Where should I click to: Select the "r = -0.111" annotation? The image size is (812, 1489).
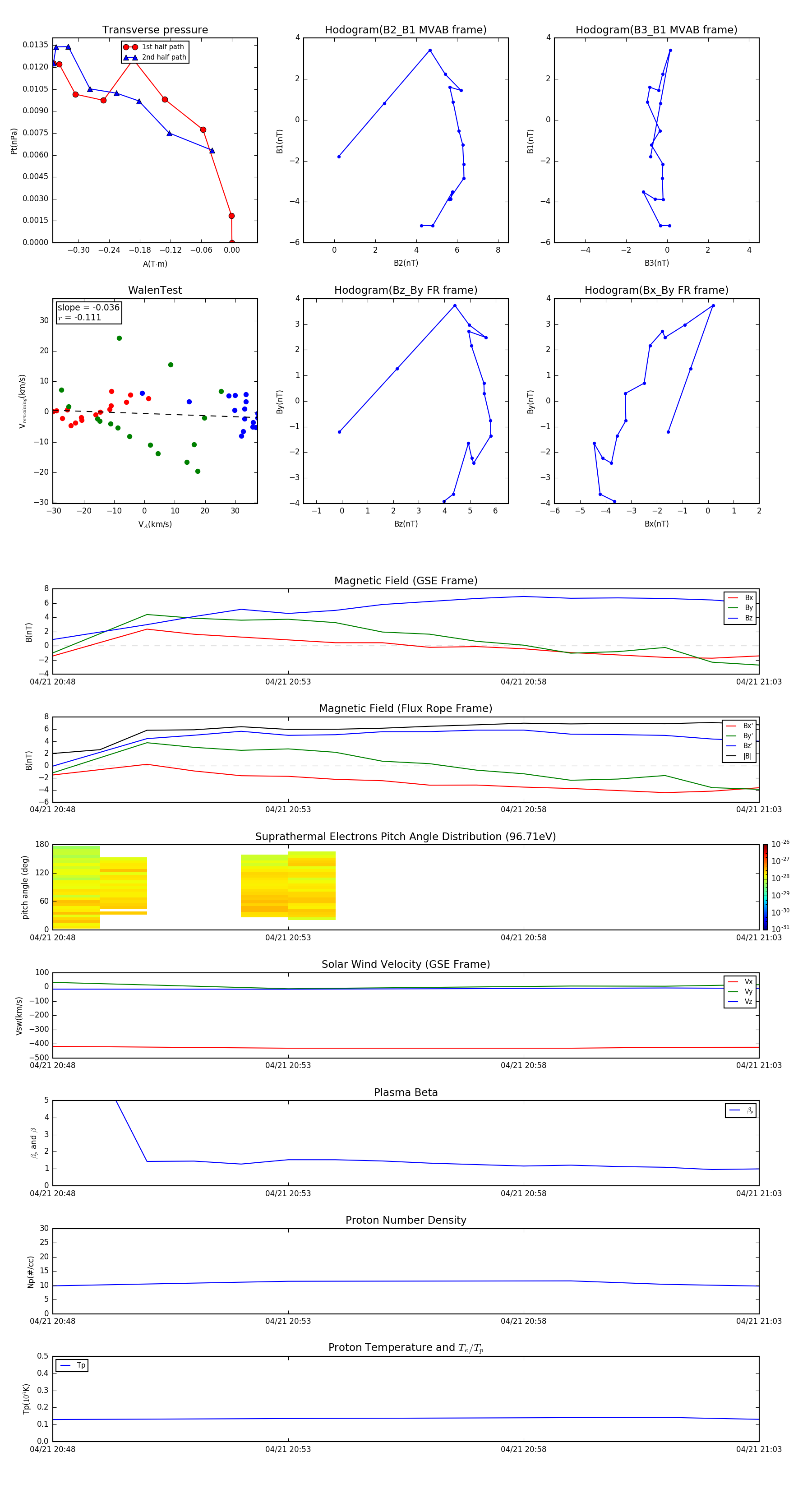[80, 317]
